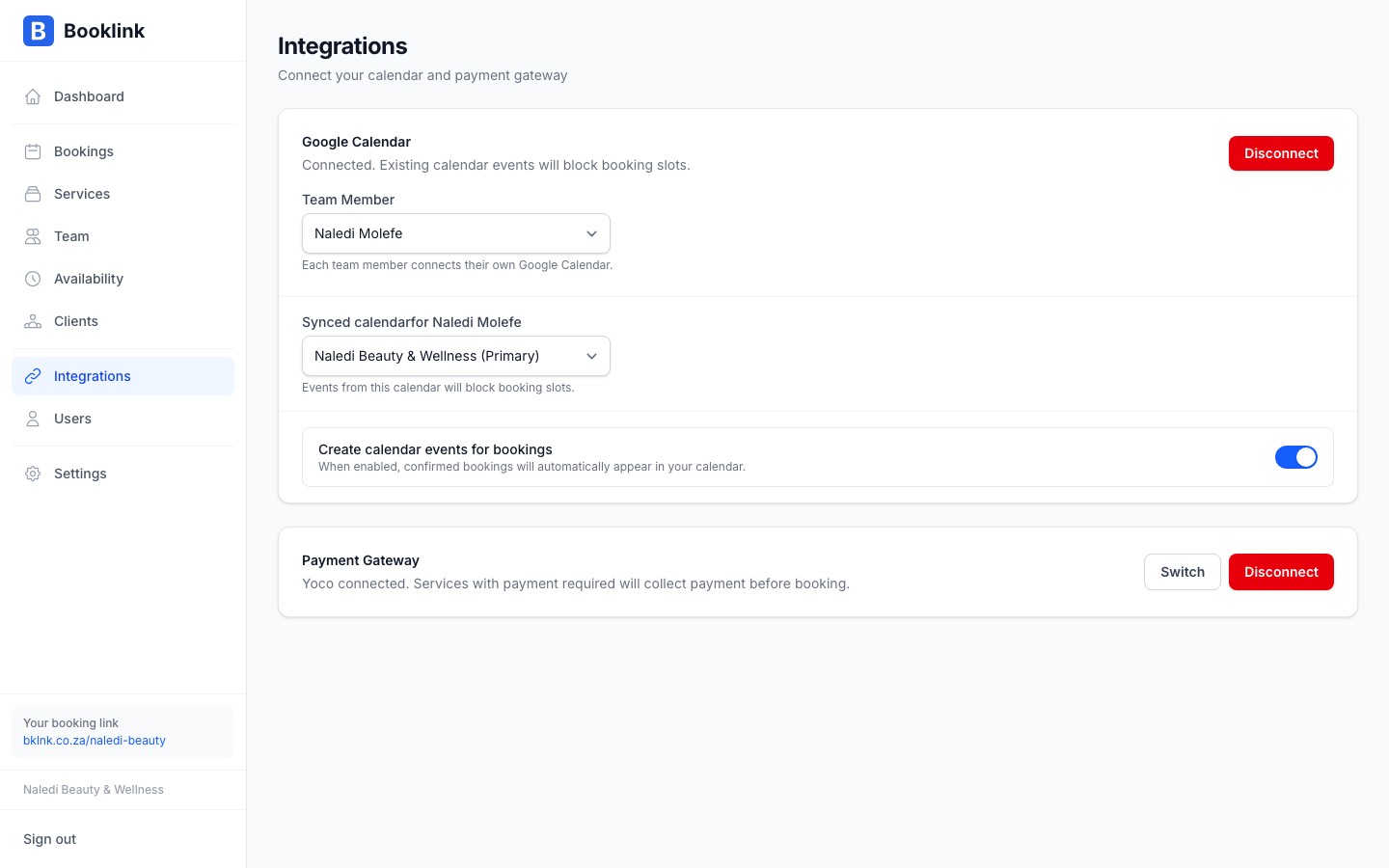Select the Dashboard home icon
Viewport: 1389px width, 868px height.
[x=33, y=96]
